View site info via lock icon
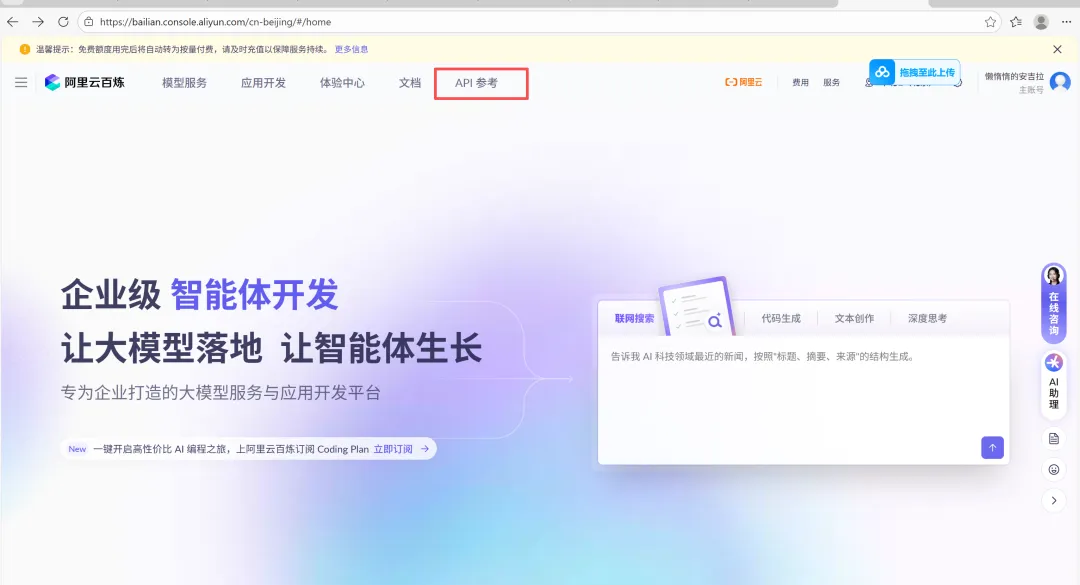This screenshot has height=585, width=1080. (x=88, y=22)
